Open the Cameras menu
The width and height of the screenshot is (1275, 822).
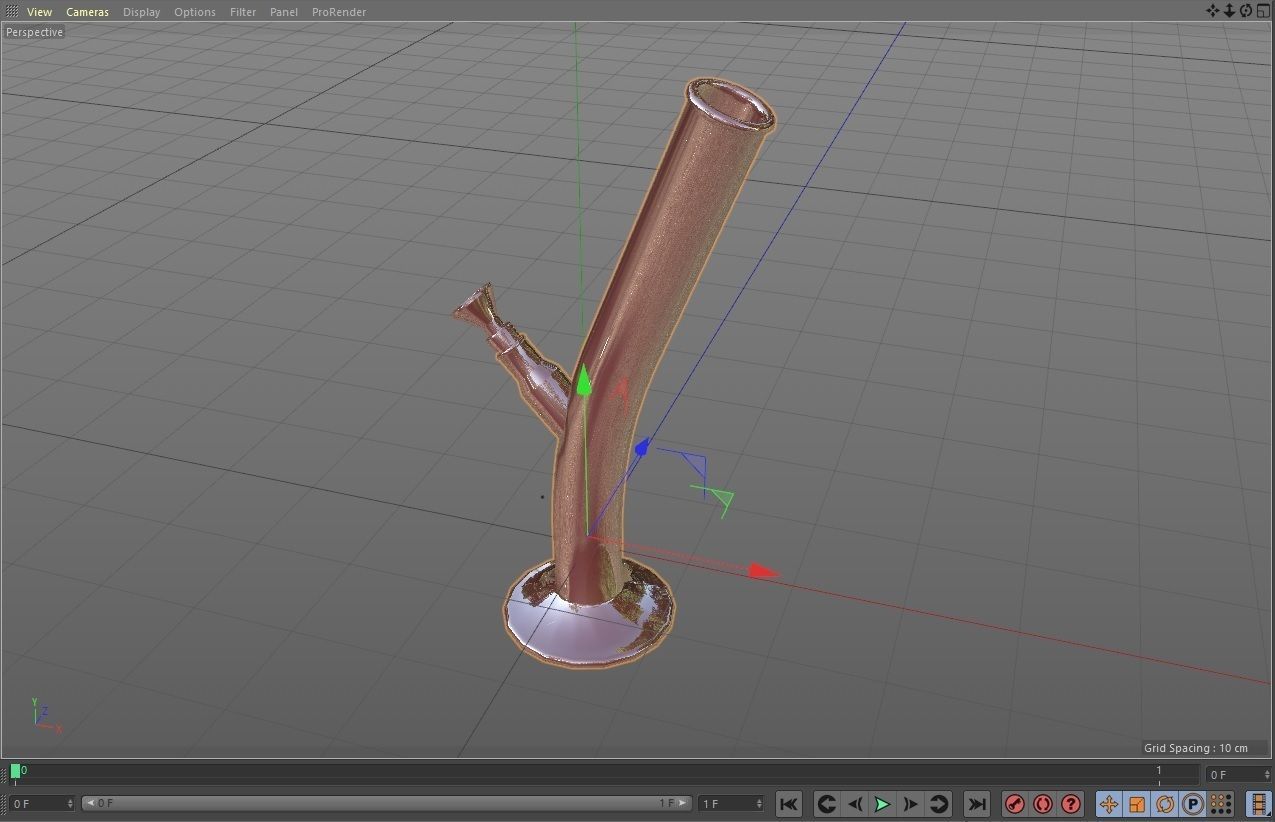click(88, 12)
